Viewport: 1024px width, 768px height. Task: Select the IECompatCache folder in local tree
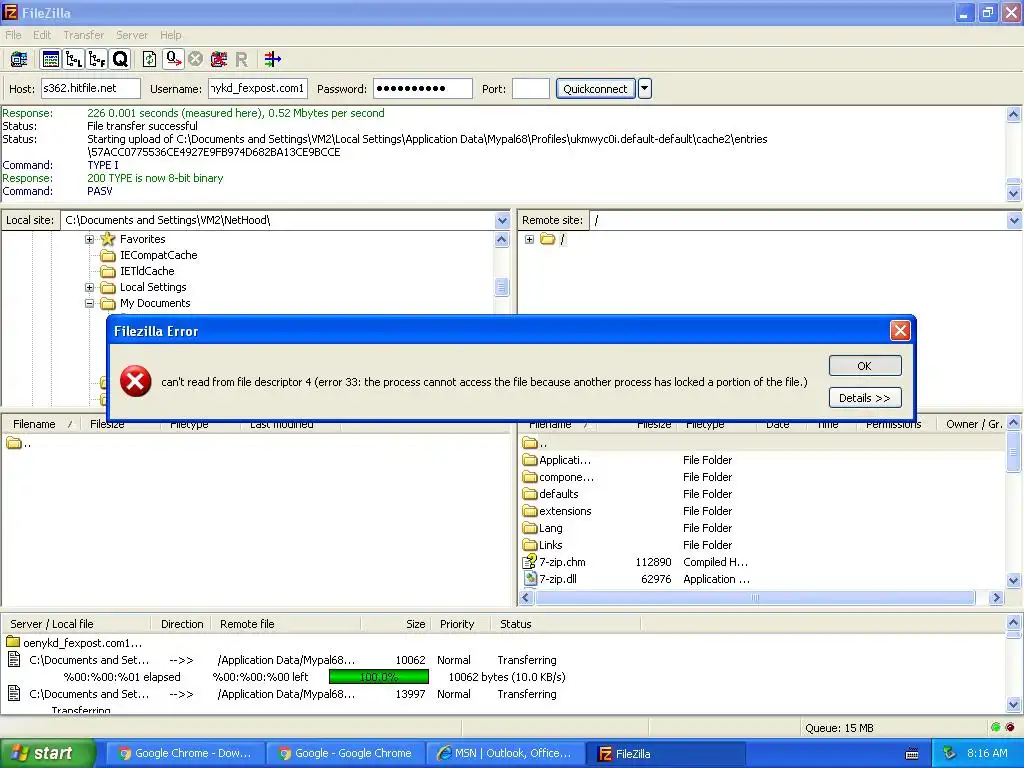158,255
